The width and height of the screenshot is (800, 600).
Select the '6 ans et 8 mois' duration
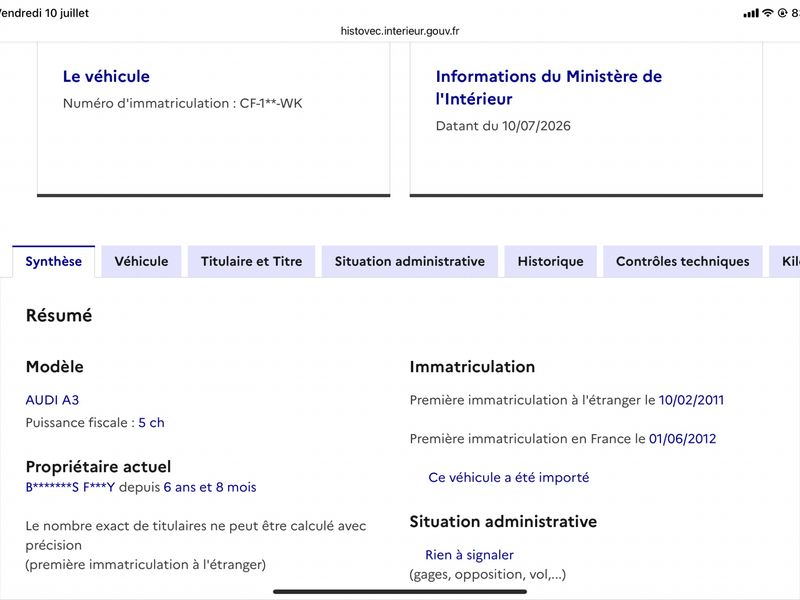pyautogui.click(x=210, y=487)
